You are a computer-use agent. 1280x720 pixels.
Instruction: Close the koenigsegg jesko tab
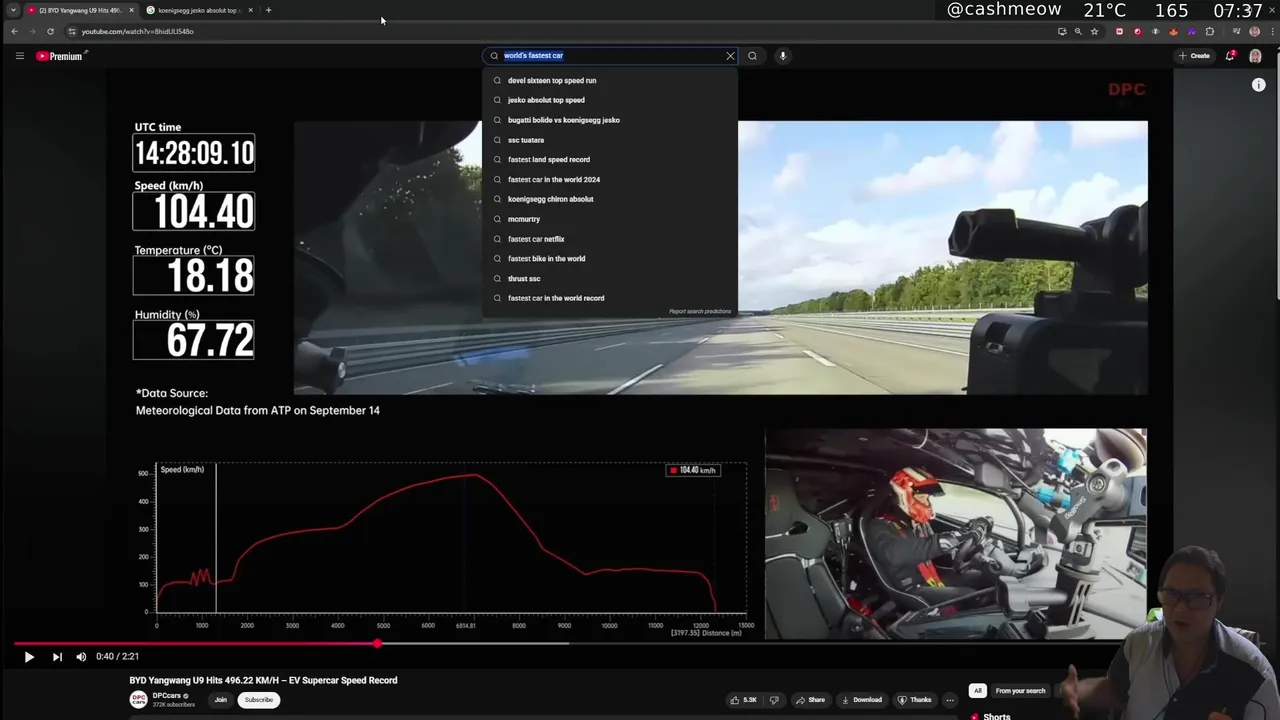click(250, 10)
